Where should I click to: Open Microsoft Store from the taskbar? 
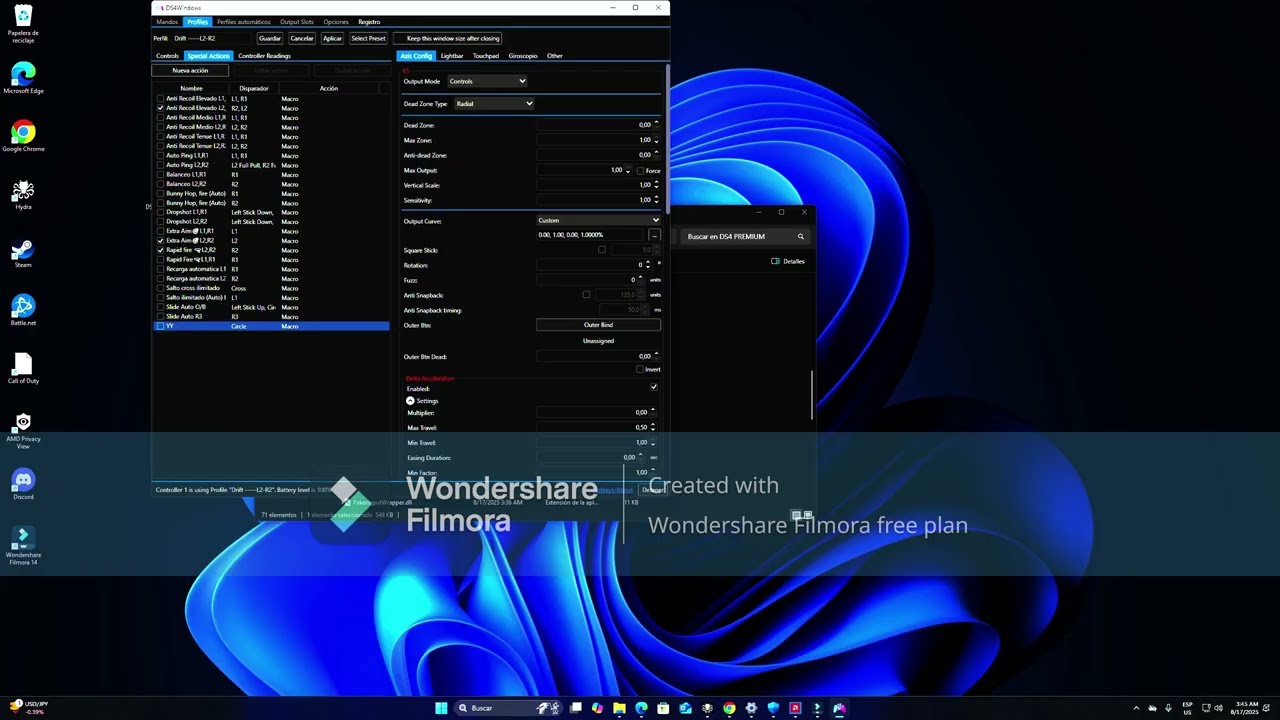(x=663, y=708)
